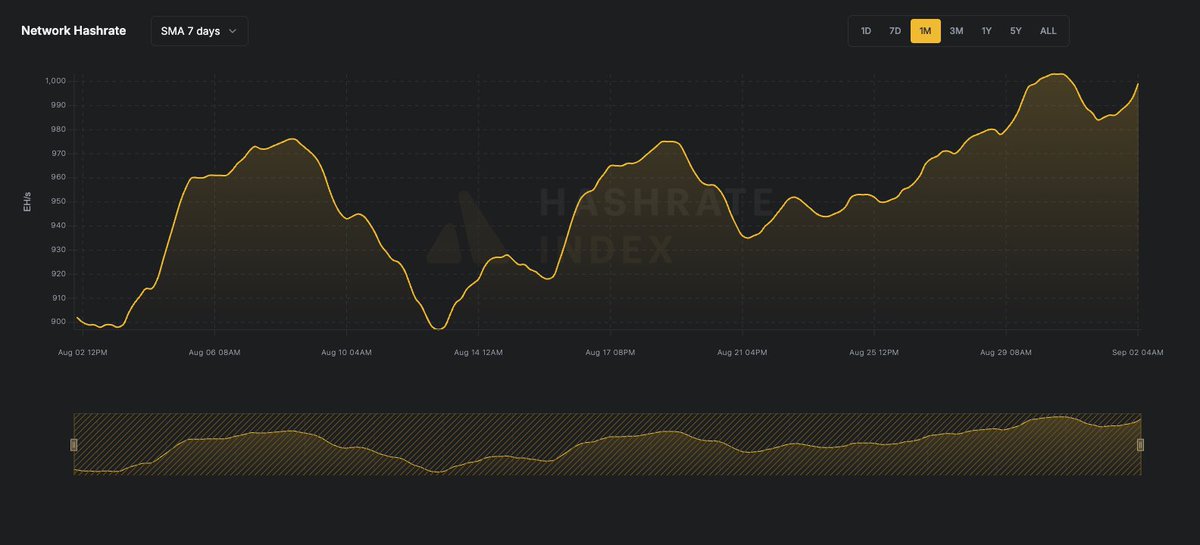1200x545 pixels.
Task: Click the 990 y-axis value
Action: [58, 105]
